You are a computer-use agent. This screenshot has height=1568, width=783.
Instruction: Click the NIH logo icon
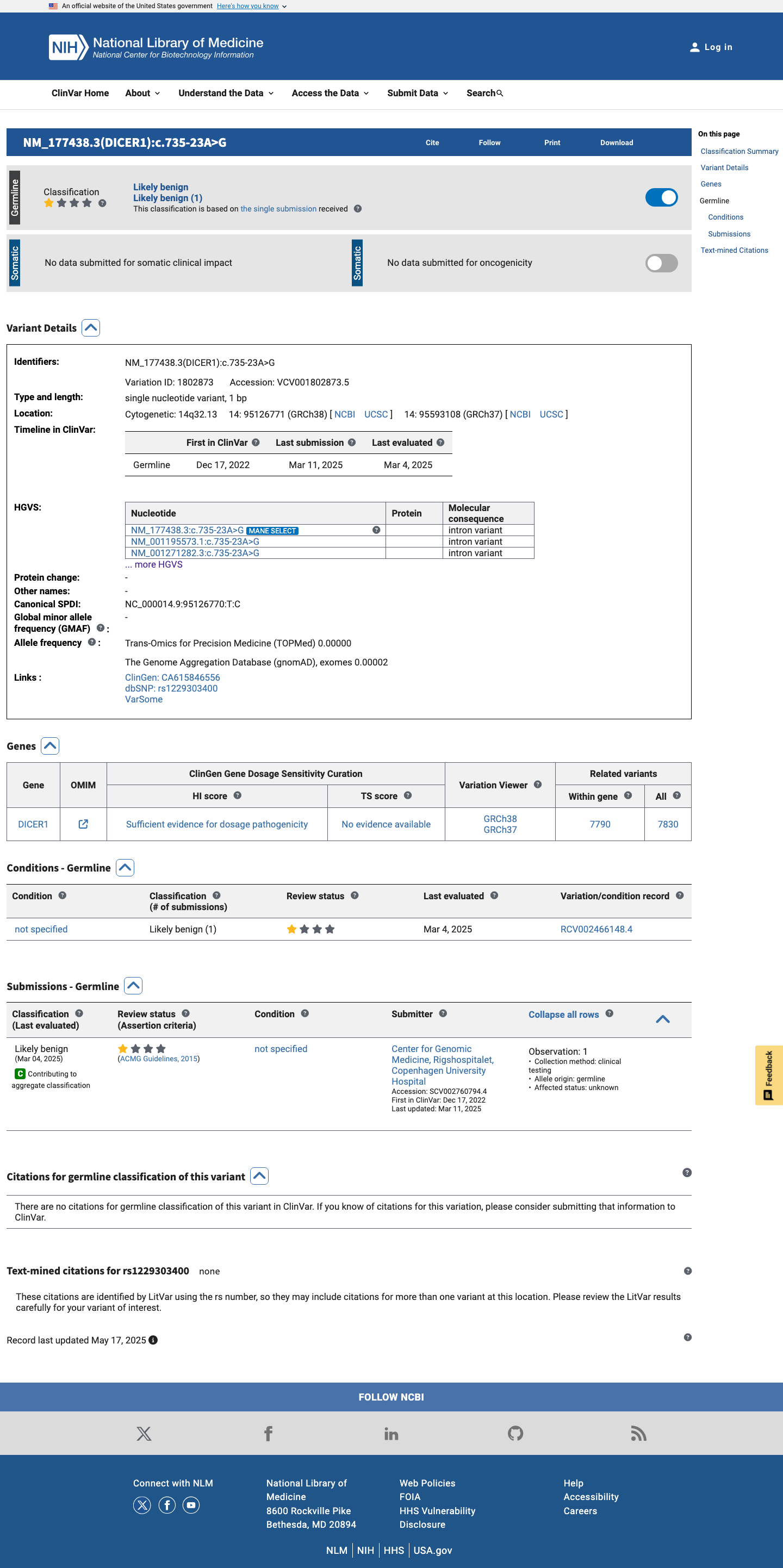coord(69,47)
